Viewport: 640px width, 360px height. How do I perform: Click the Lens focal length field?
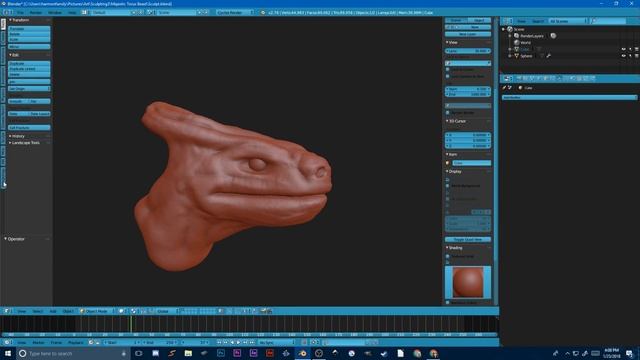(468, 51)
